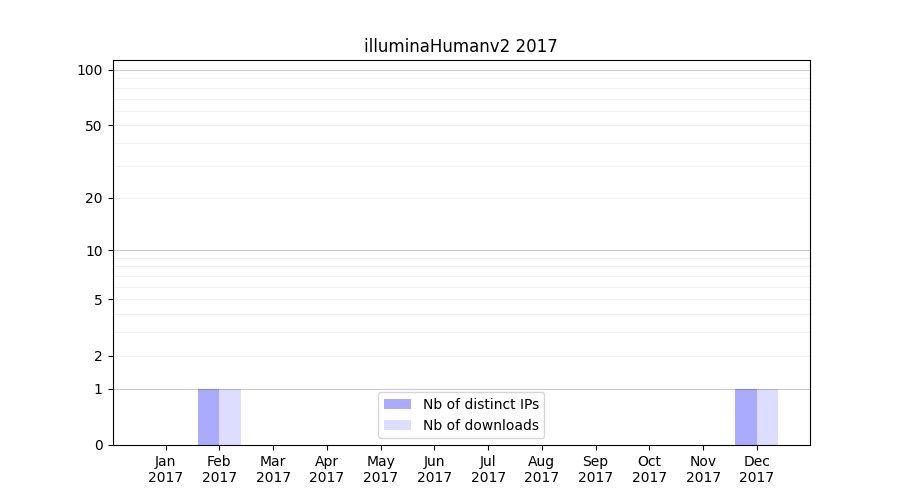Click the 'Apr 2017' x-axis label
Viewport: 900px width, 500px height.
coord(327,469)
